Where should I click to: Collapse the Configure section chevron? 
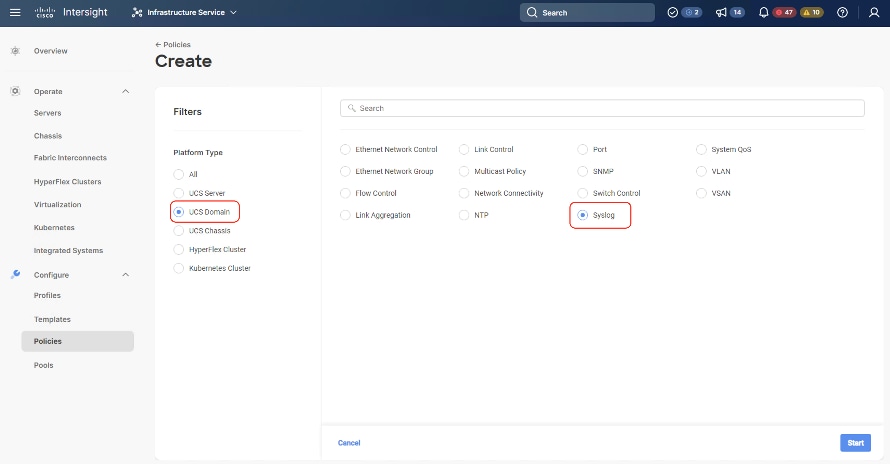coord(125,275)
